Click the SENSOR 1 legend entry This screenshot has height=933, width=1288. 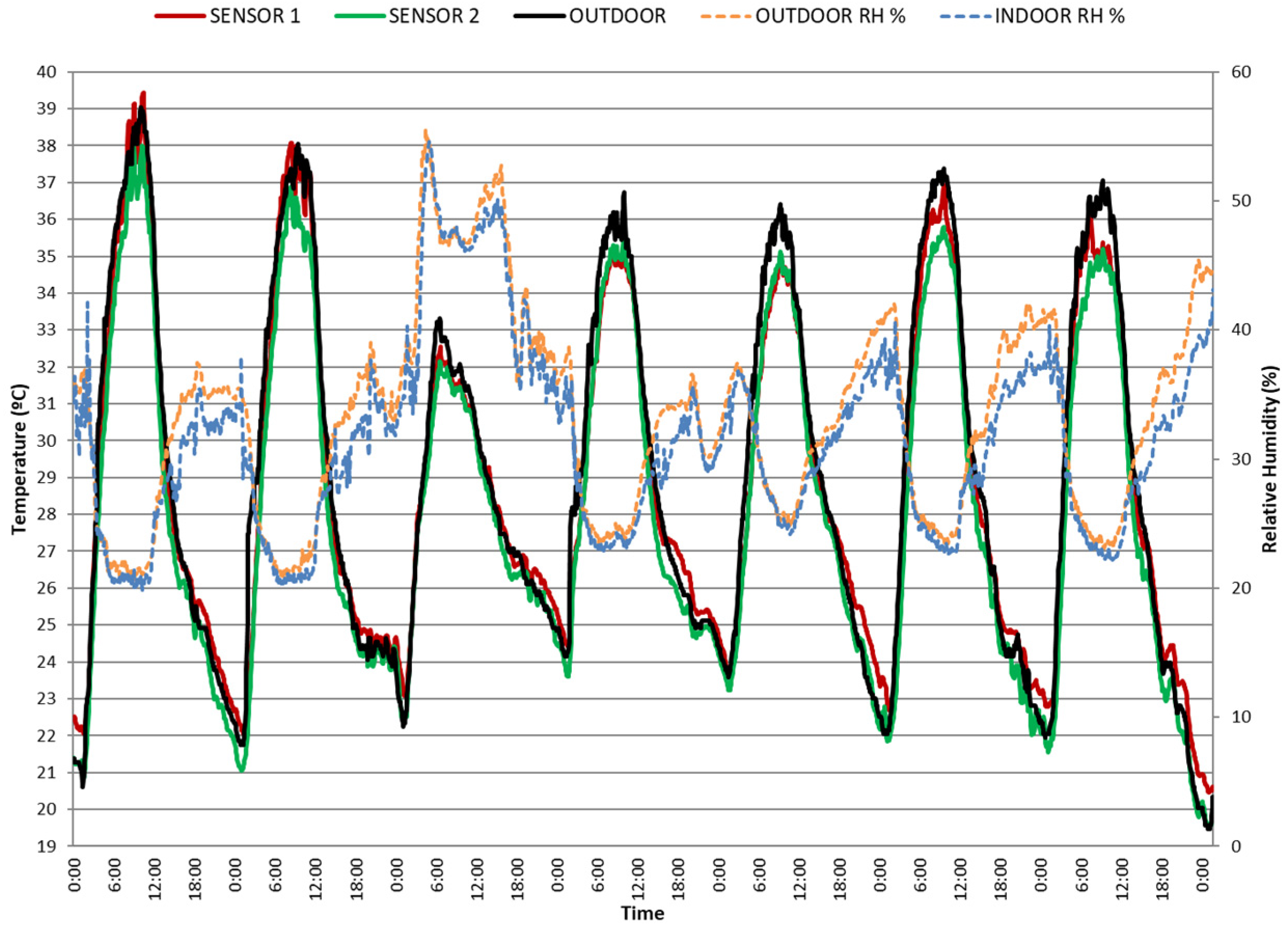(x=254, y=17)
